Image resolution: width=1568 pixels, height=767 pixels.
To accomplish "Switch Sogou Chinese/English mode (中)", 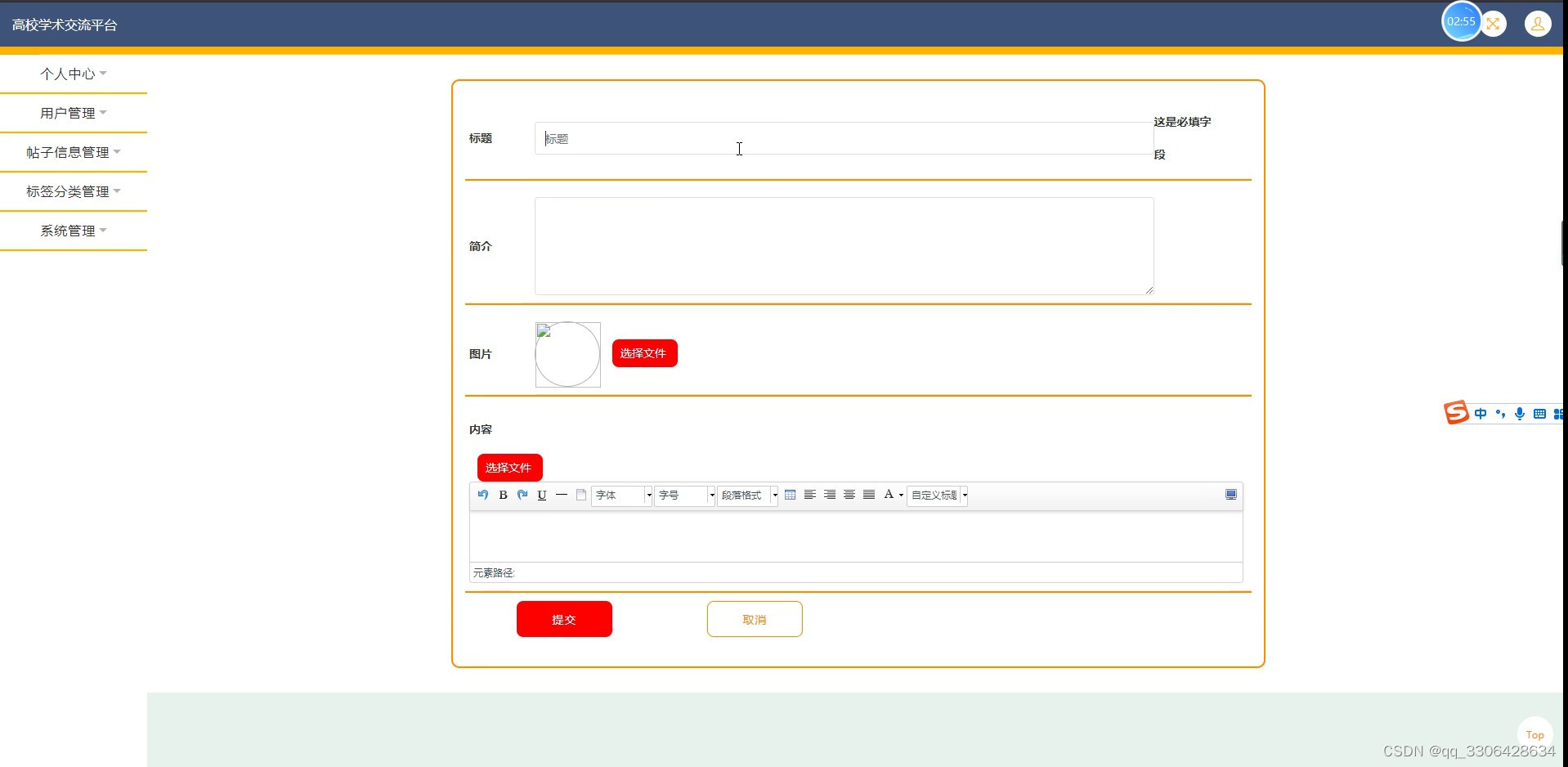I will [1481, 414].
